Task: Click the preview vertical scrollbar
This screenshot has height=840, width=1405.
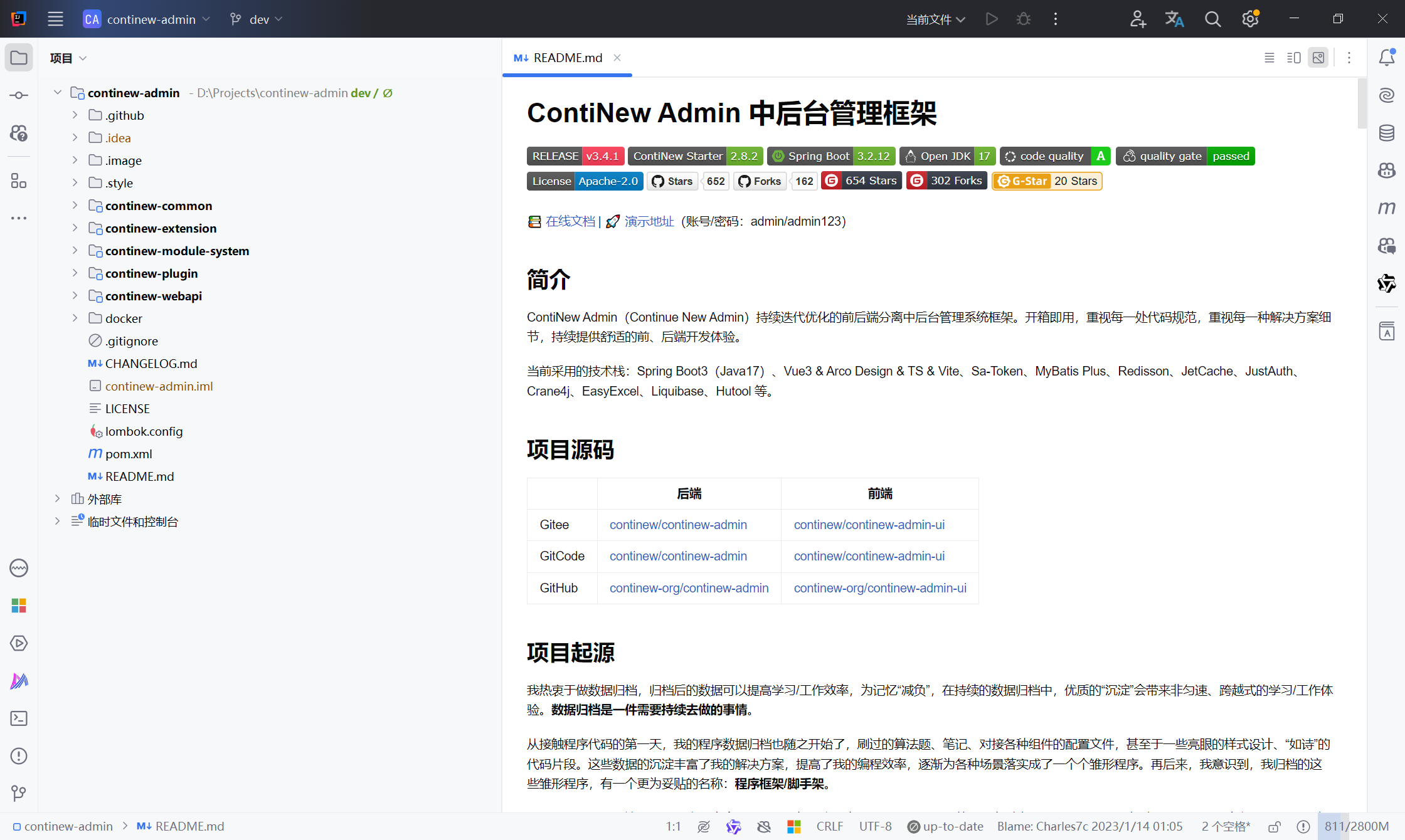Action: coord(1362,103)
